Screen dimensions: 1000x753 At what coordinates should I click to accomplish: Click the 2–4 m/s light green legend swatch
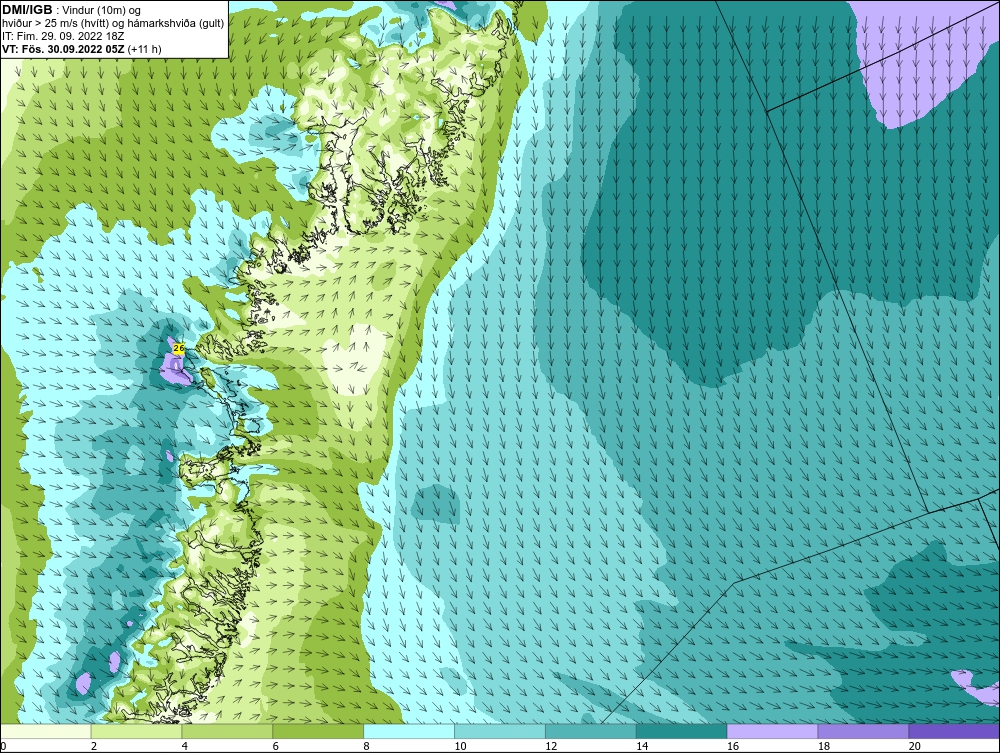(136, 731)
